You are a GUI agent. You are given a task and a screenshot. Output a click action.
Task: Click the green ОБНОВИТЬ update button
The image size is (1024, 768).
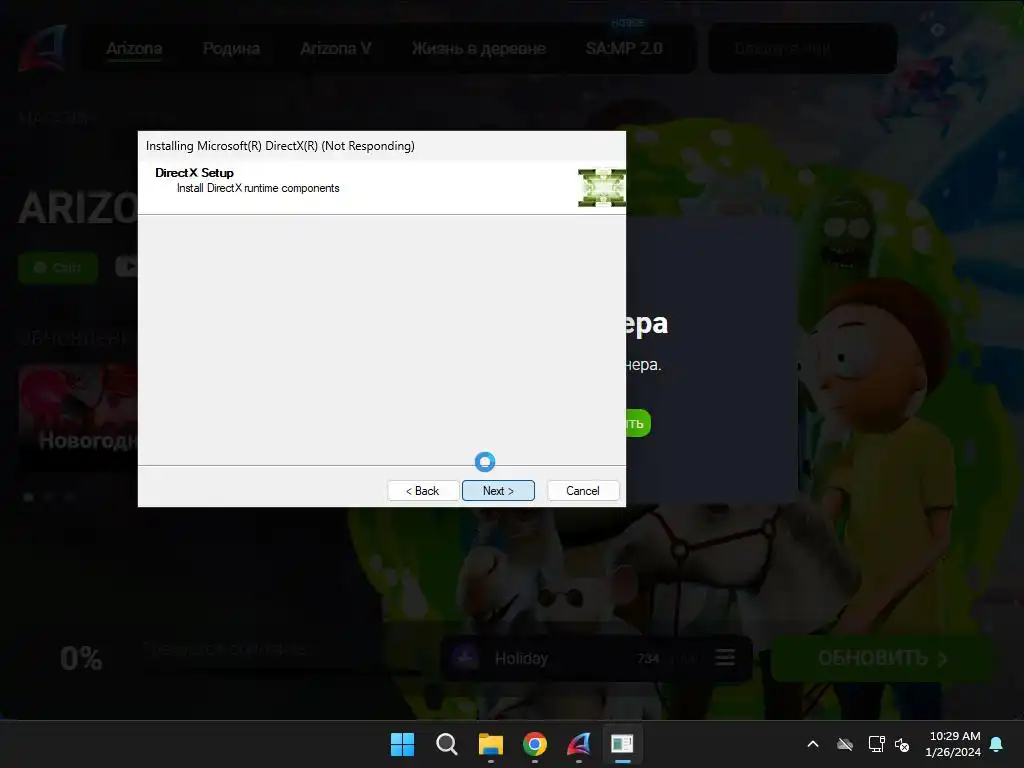click(x=882, y=658)
